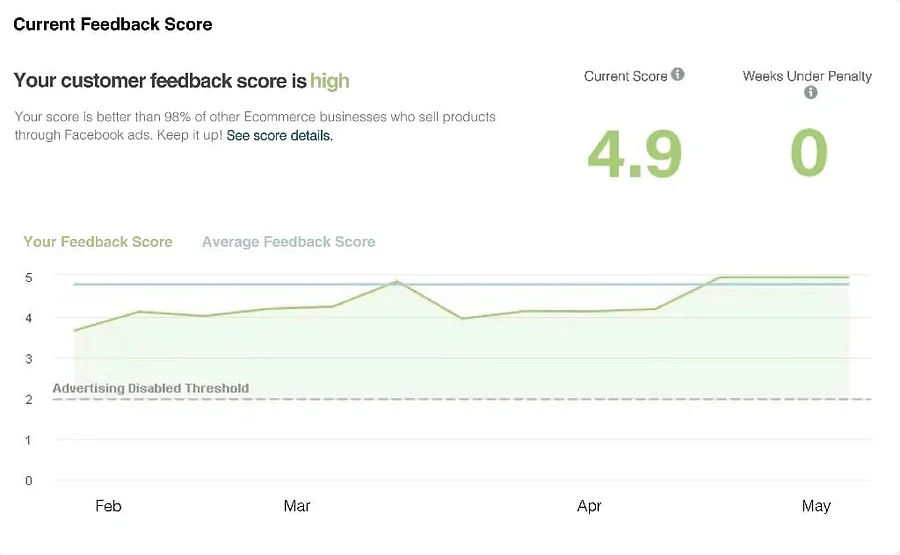The width and height of the screenshot is (900, 555).
Task: Click the Weeks Under Penalty label text
Action: 807,76
